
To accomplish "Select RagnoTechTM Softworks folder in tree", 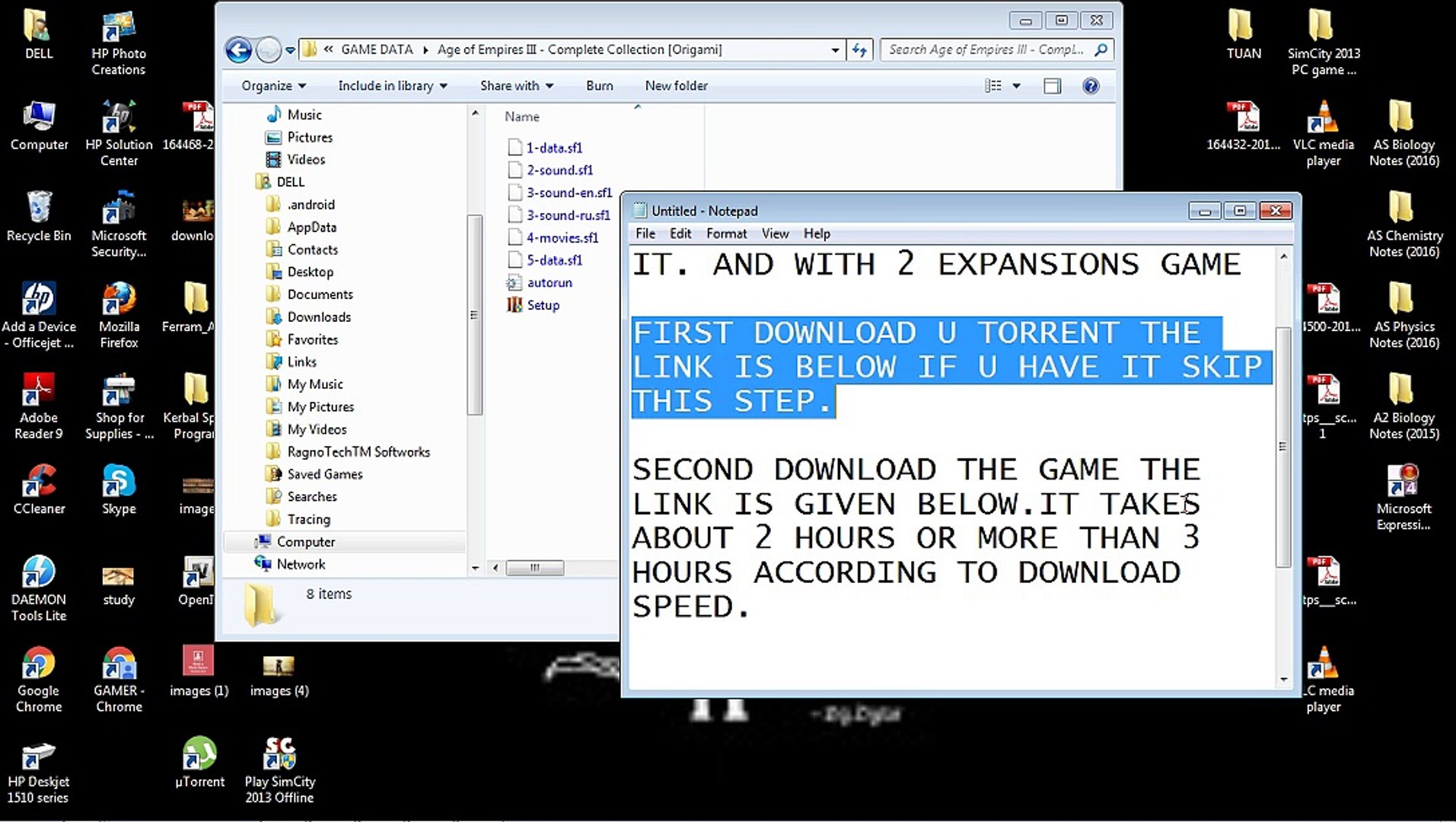I will click(x=358, y=452).
